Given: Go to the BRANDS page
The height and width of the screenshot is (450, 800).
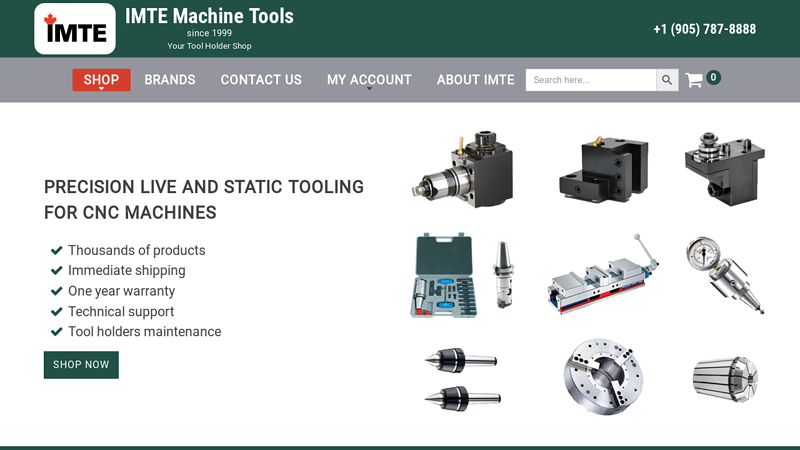Looking at the screenshot, I should point(170,80).
